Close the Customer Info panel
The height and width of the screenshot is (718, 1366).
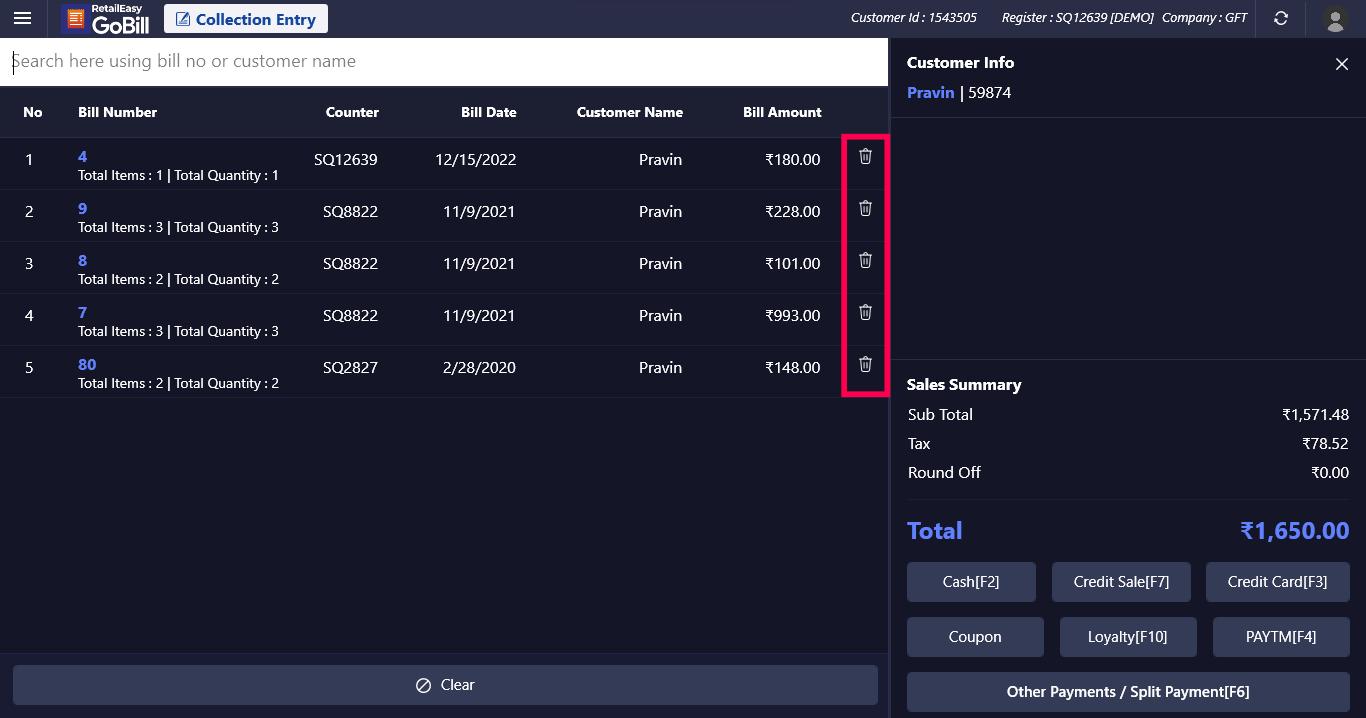point(1342,64)
